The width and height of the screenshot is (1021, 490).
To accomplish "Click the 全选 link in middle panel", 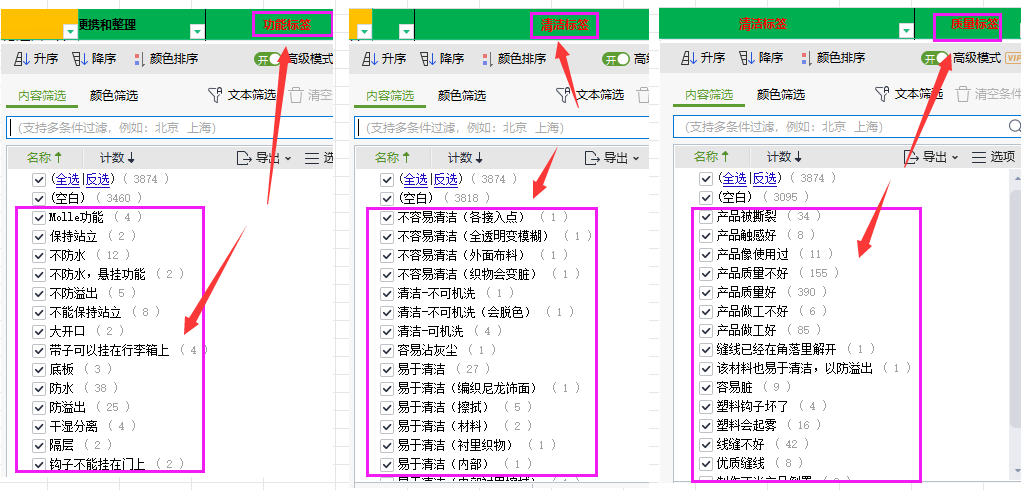I will pos(415,179).
